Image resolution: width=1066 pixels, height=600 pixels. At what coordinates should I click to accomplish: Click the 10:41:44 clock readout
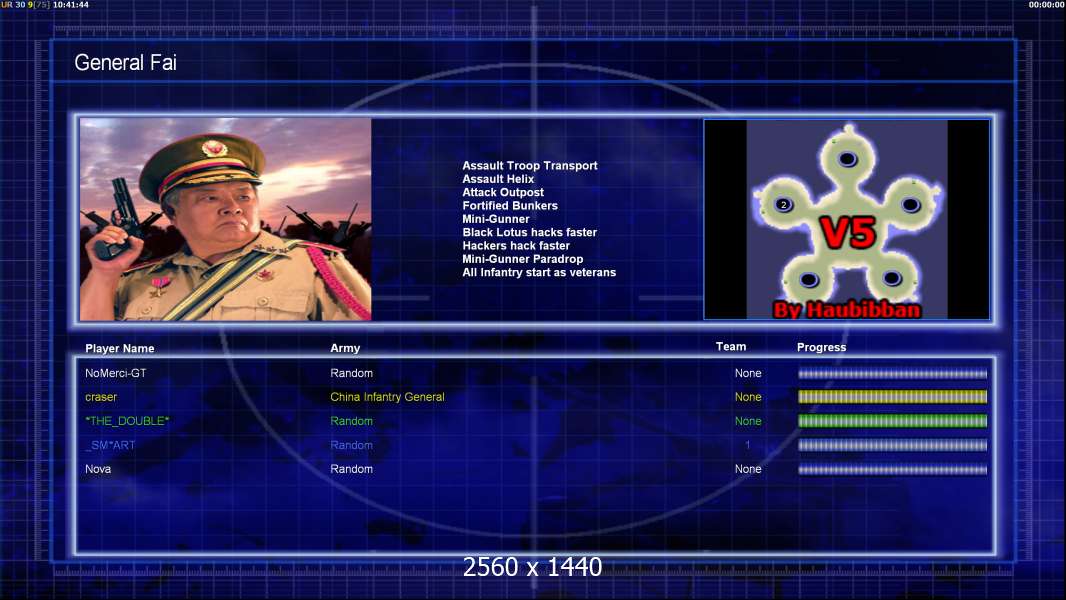(x=71, y=5)
